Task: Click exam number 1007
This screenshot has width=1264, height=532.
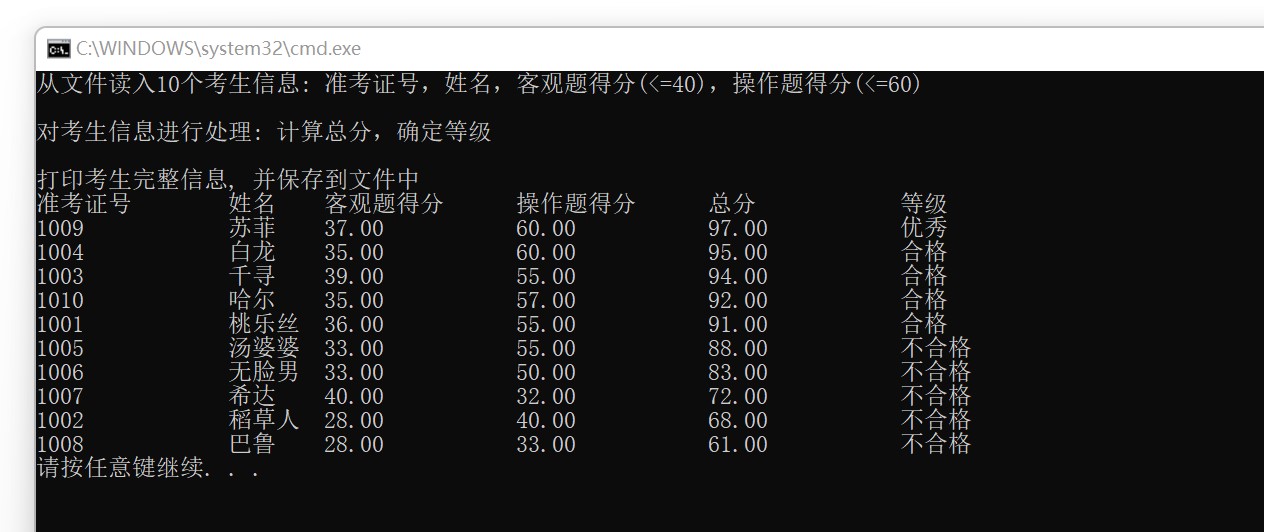Action: click(x=60, y=397)
